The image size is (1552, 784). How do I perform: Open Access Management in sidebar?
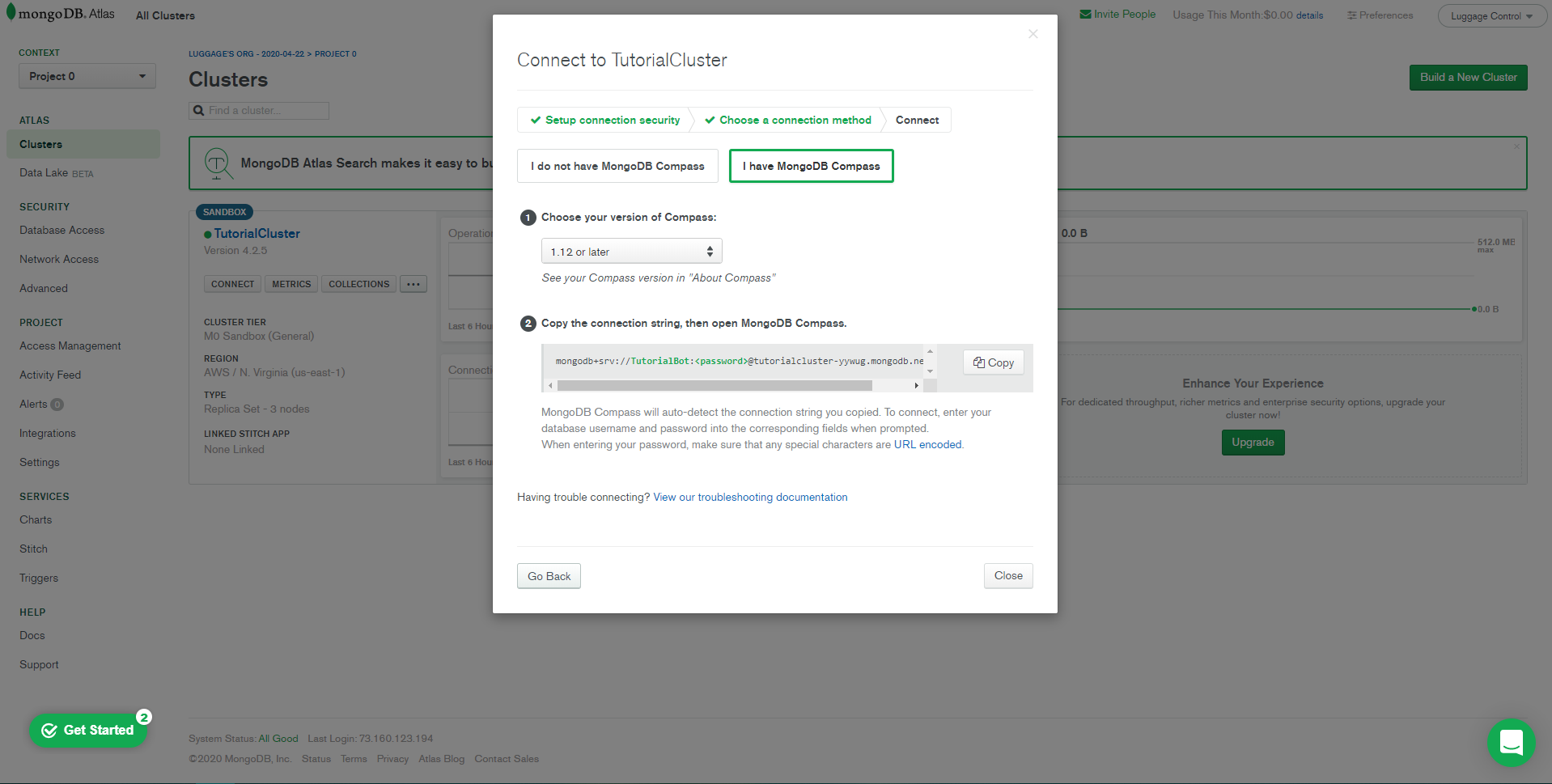[x=70, y=346]
